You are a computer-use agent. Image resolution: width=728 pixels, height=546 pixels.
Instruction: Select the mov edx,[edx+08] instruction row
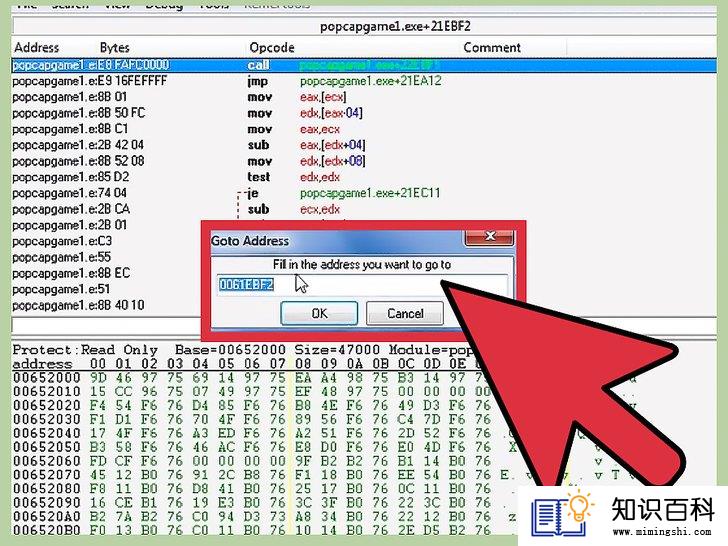[364, 161]
